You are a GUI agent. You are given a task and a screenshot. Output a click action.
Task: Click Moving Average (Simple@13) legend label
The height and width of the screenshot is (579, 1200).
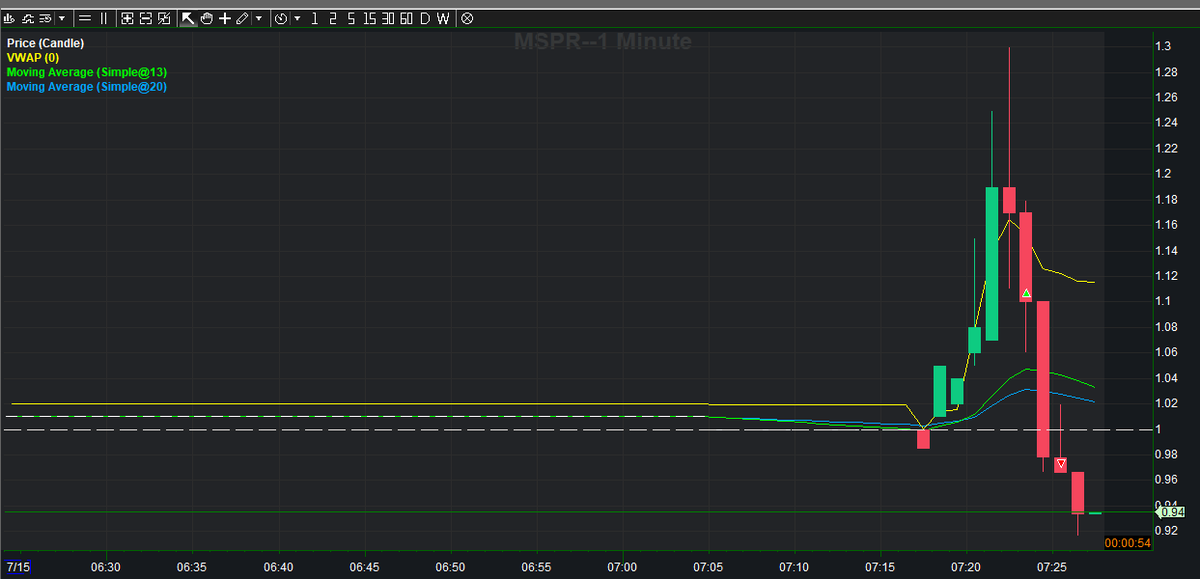[86, 72]
